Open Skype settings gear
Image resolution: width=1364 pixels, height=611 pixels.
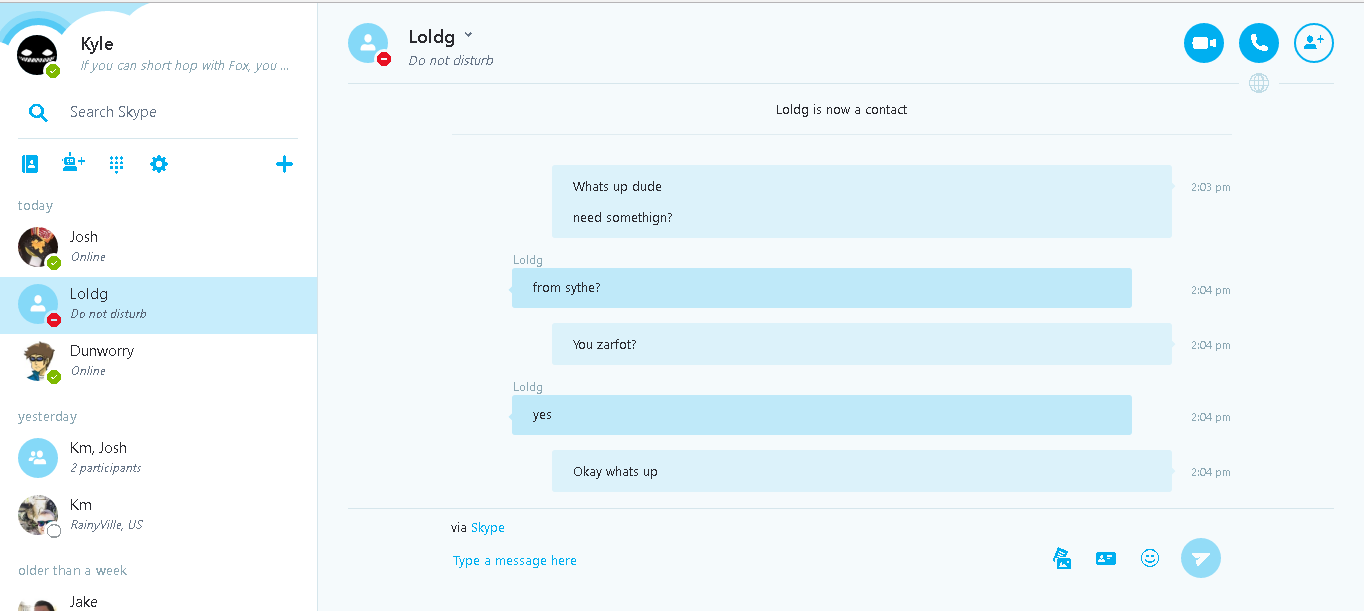pyautogui.click(x=159, y=164)
